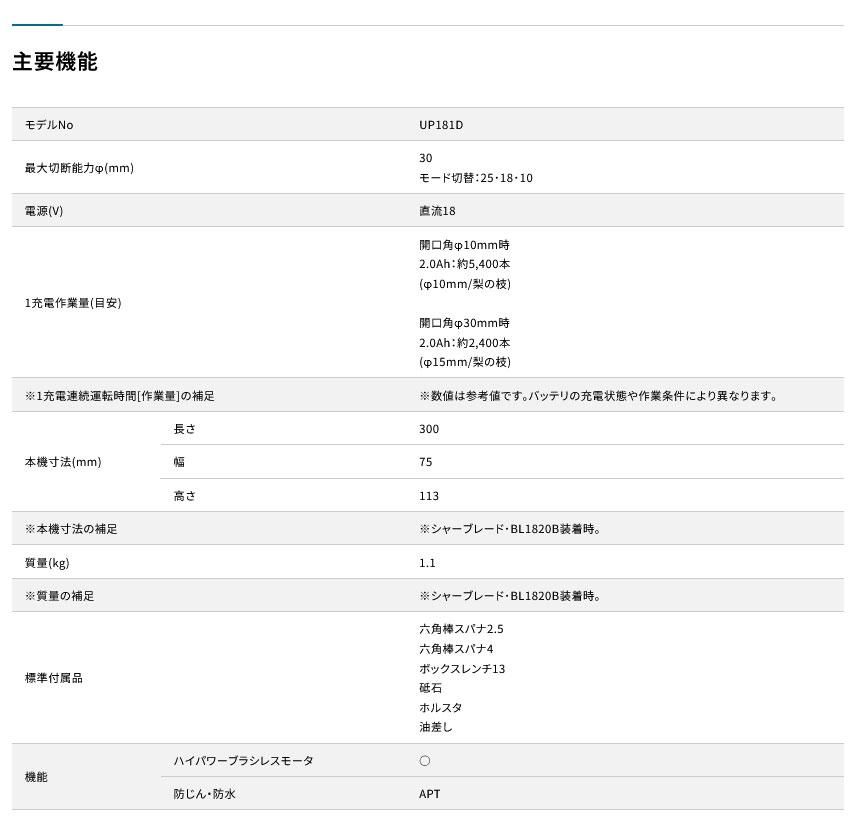Click the 油差し accessory entry
Image resolution: width=852 pixels, height=828 pixels.
pyautogui.click(x=436, y=726)
